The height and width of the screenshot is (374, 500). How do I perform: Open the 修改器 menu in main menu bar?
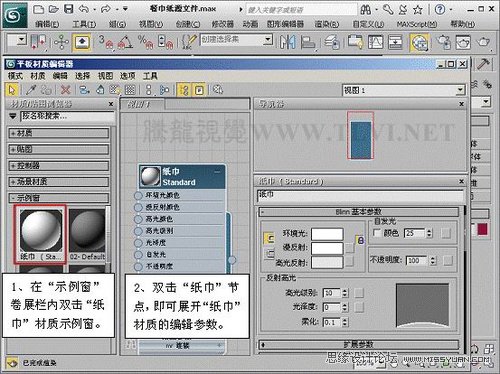tap(223, 24)
